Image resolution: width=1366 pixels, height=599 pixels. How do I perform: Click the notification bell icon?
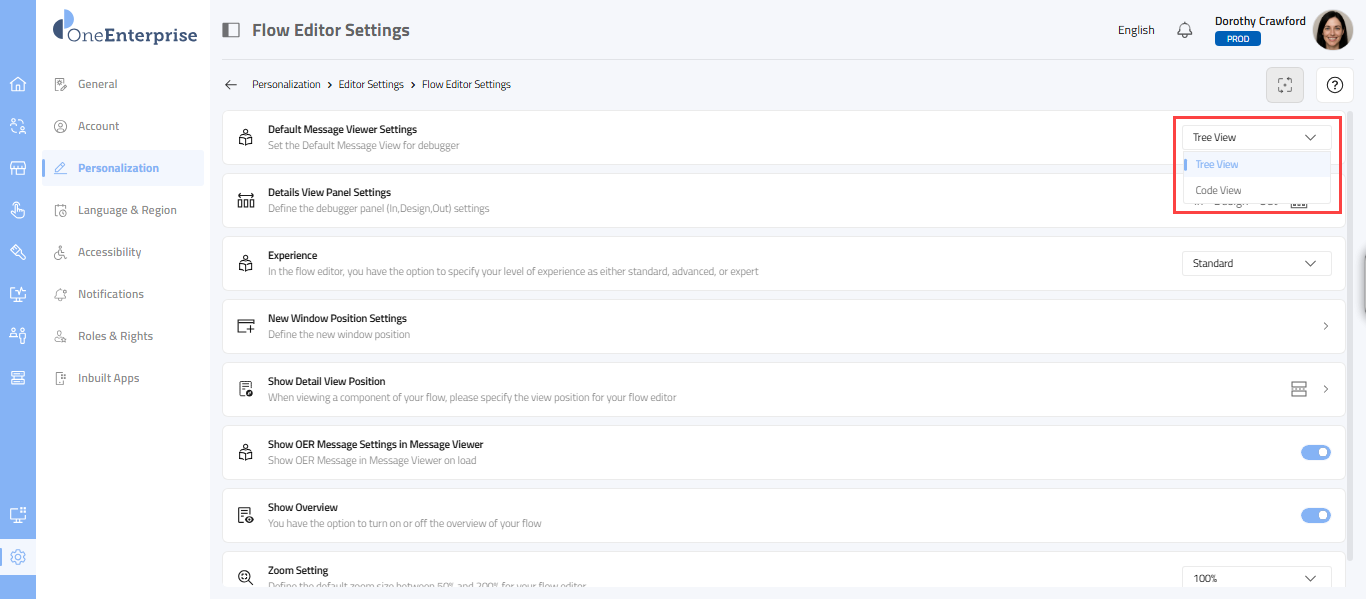click(x=1185, y=30)
